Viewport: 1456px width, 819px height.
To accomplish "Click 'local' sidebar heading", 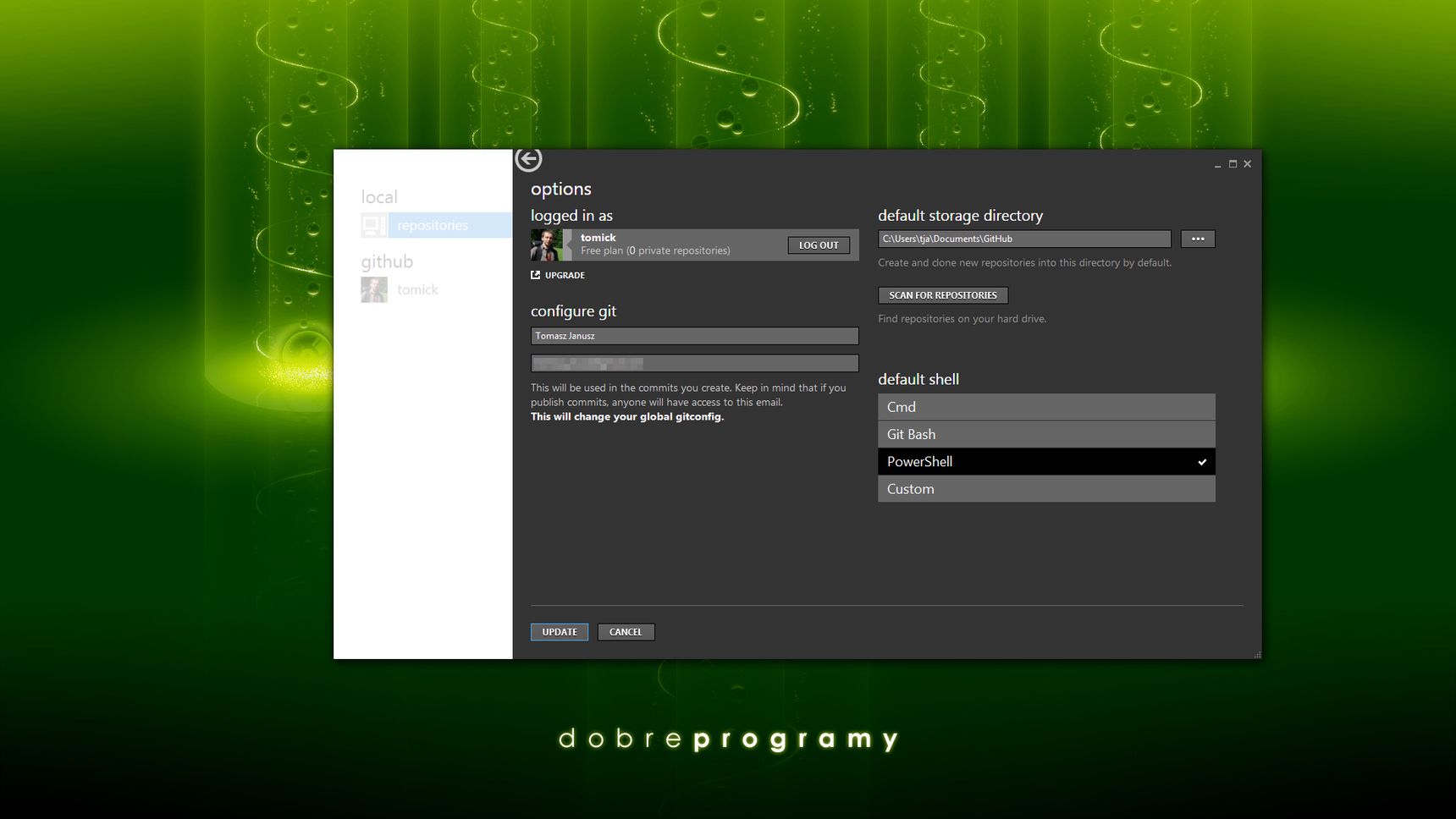I will pos(379,197).
